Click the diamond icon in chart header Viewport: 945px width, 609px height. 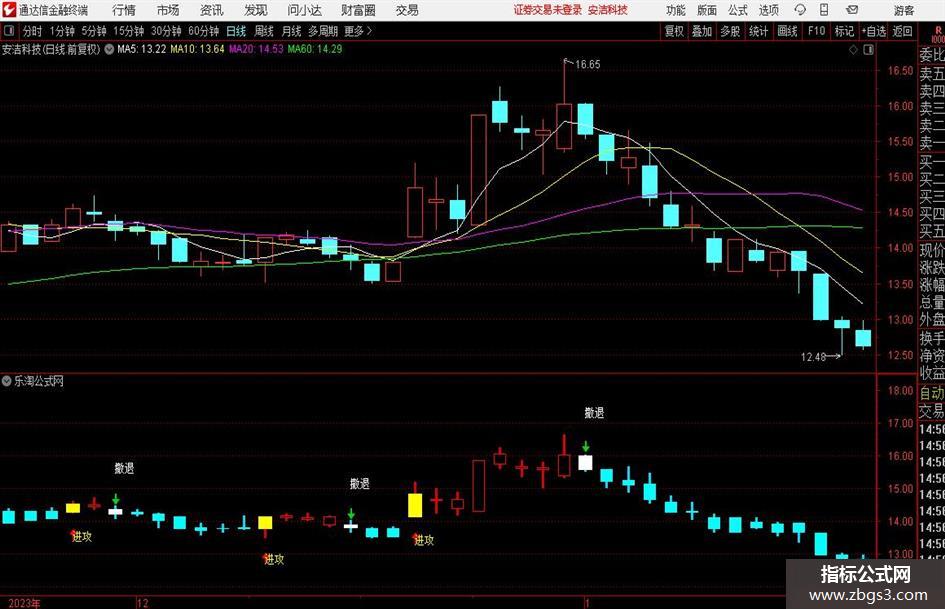(853, 50)
